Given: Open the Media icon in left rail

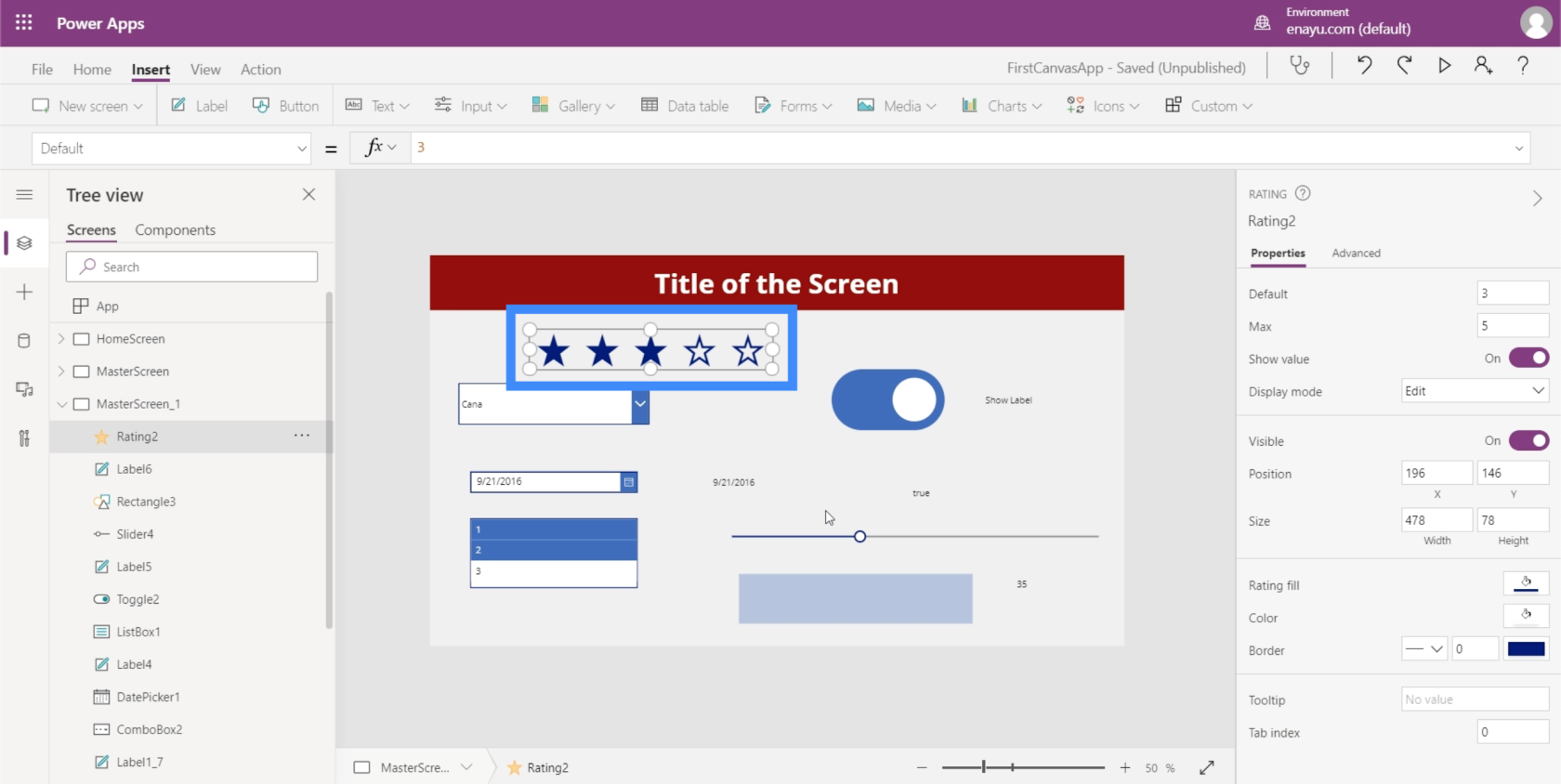Looking at the screenshot, I should [25, 389].
